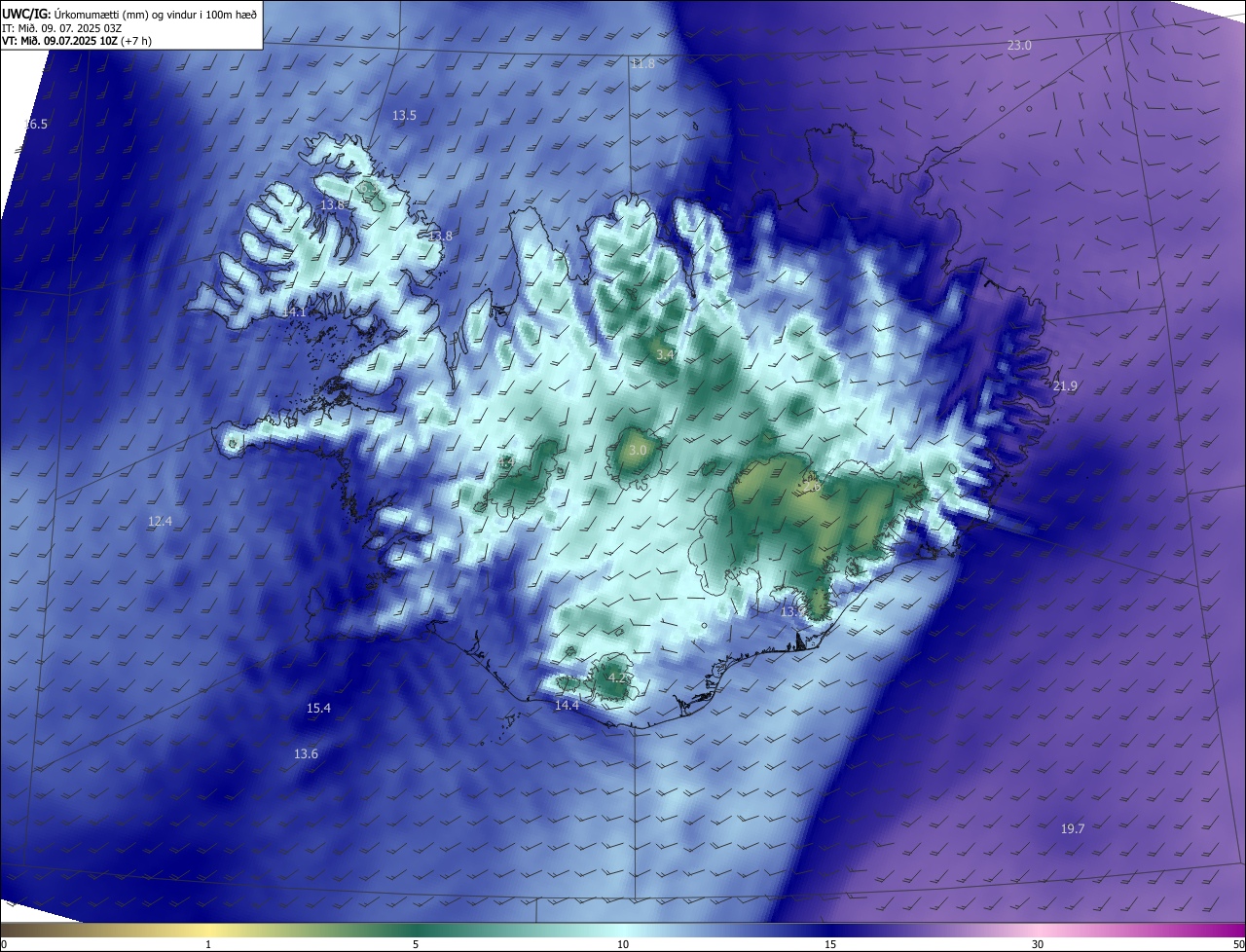1246x952 pixels.
Task: Click the 15.4 value southwest of Iceland
Action: click(318, 709)
